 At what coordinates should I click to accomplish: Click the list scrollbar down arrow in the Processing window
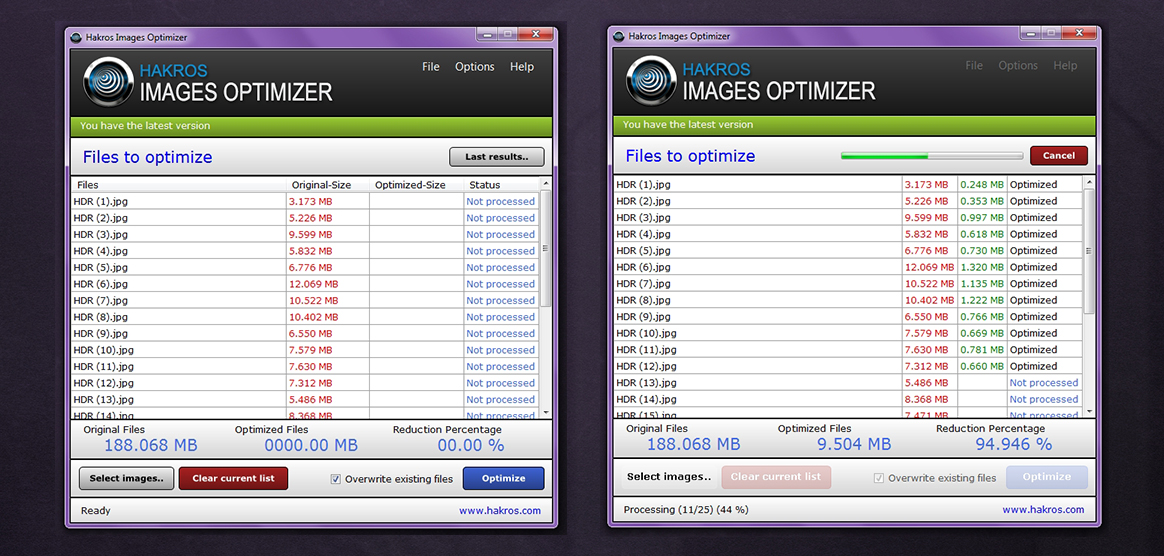[x=1089, y=411]
